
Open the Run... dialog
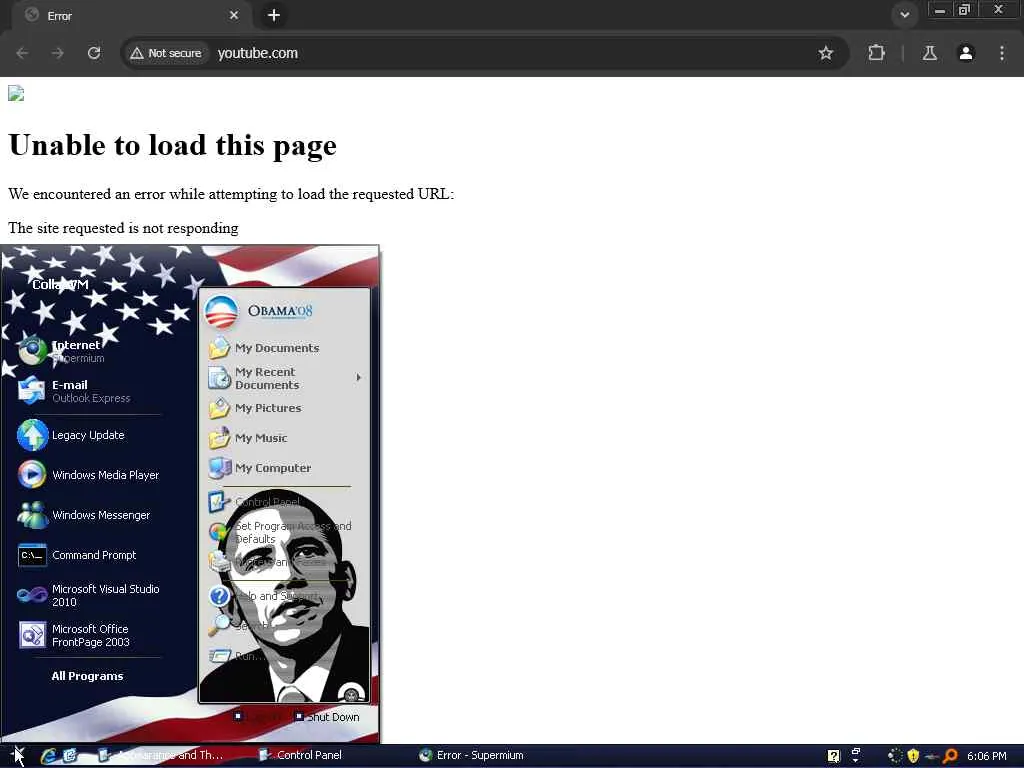click(238, 656)
